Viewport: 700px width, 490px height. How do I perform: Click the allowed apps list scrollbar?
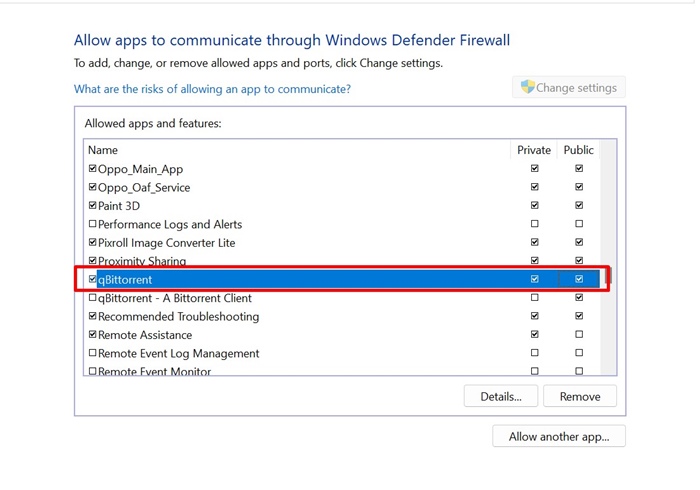pos(608,257)
